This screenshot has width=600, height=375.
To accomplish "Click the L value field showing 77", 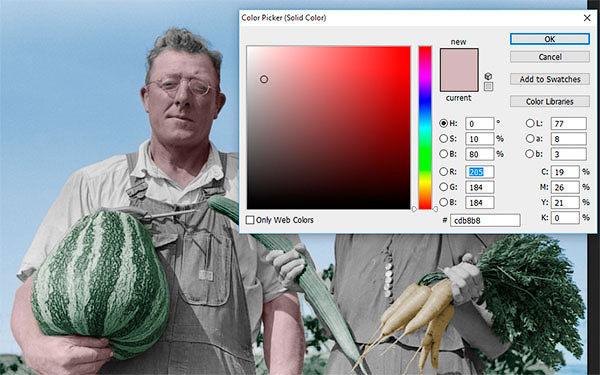I will pos(569,124).
